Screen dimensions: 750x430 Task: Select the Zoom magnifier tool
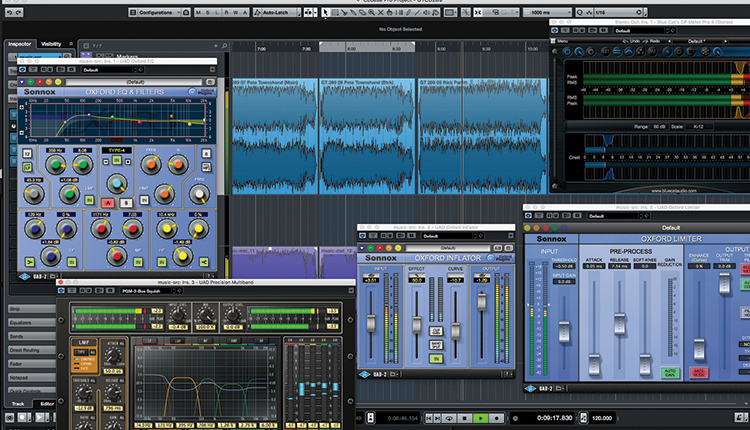pyautogui.click(x=372, y=12)
